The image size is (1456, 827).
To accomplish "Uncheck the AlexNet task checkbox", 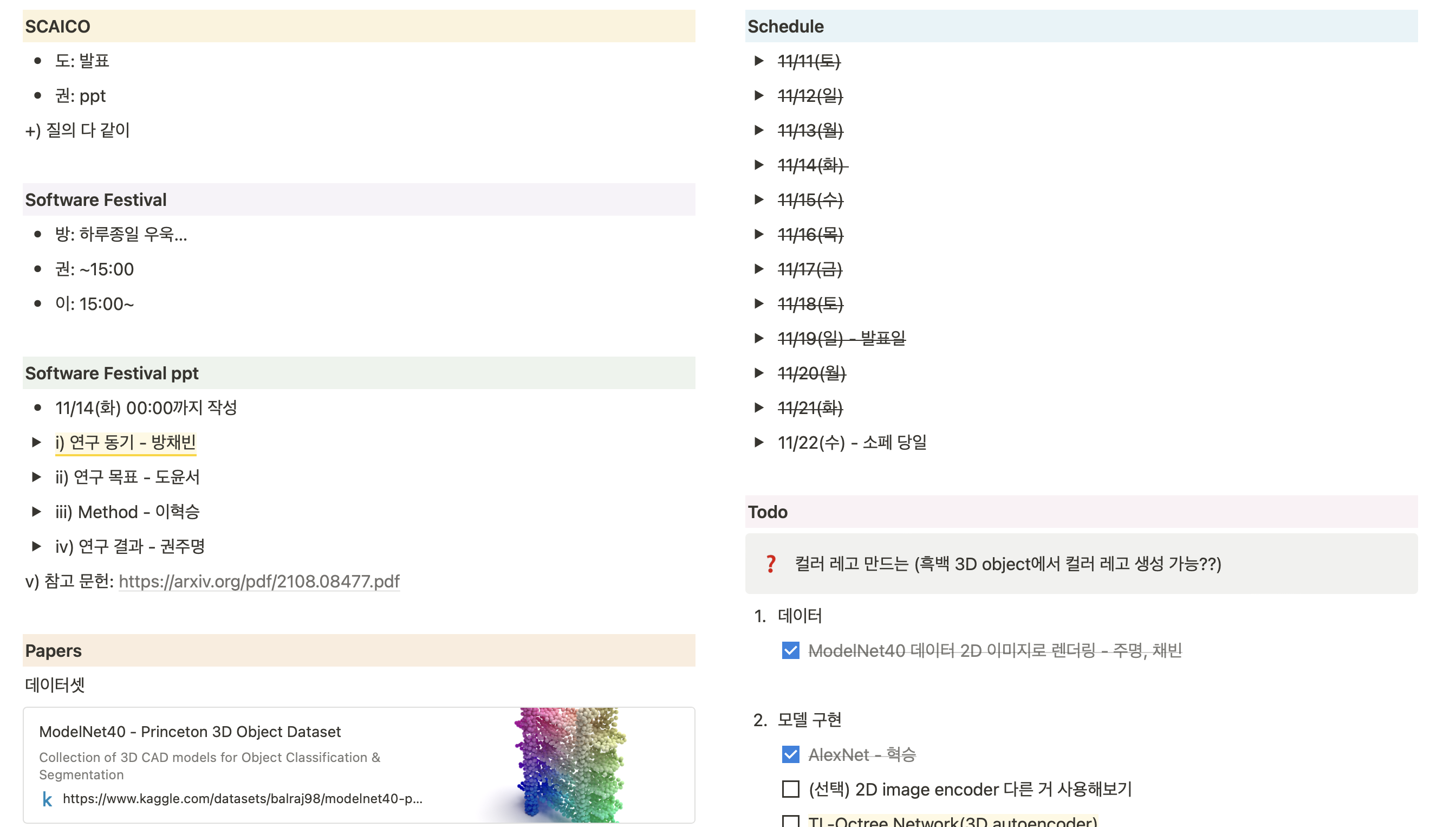I will [x=790, y=754].
